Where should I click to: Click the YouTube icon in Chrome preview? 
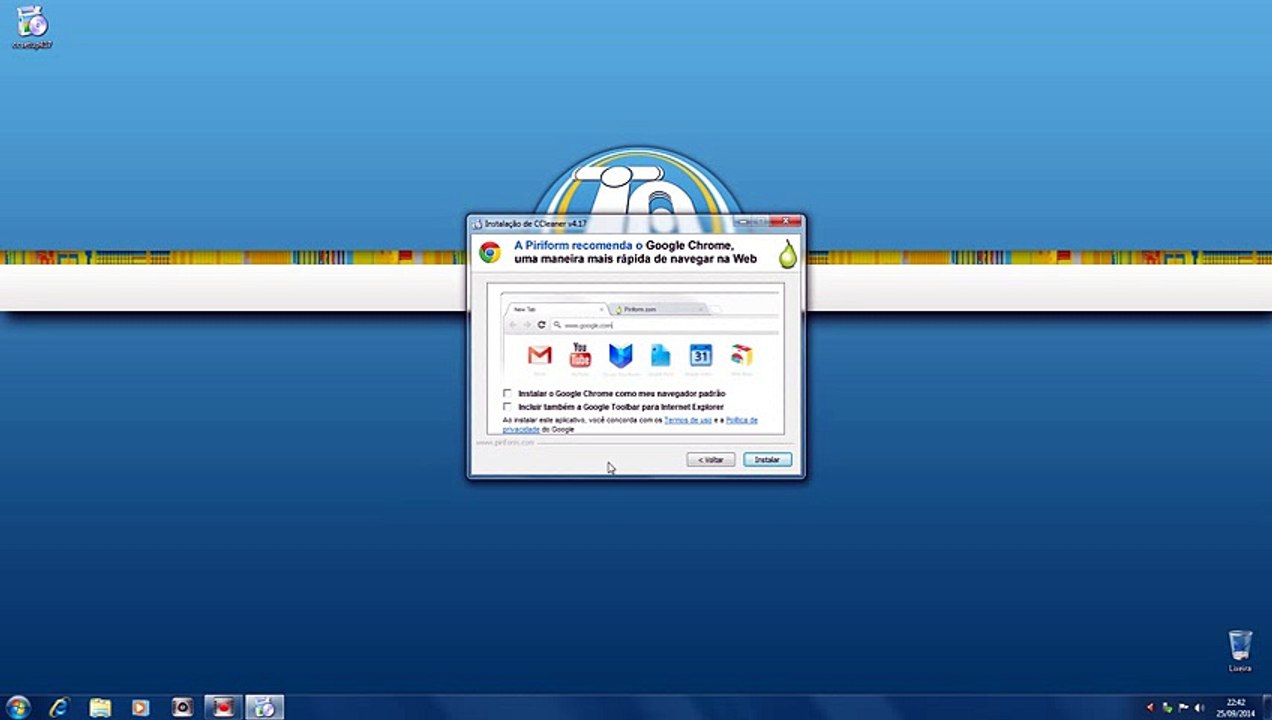coord(580,355)
